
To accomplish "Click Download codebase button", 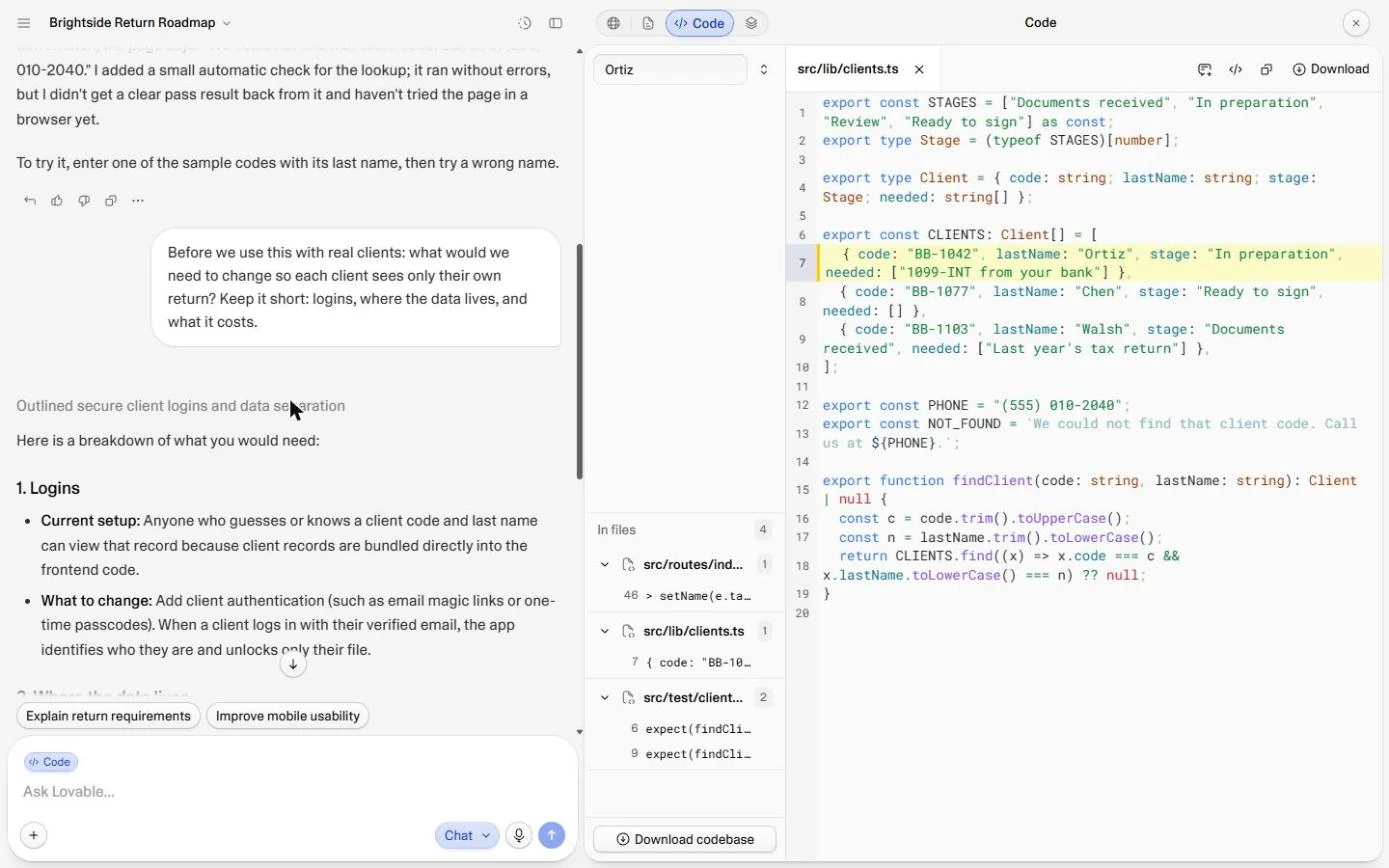I will click(x=685, y=839).
